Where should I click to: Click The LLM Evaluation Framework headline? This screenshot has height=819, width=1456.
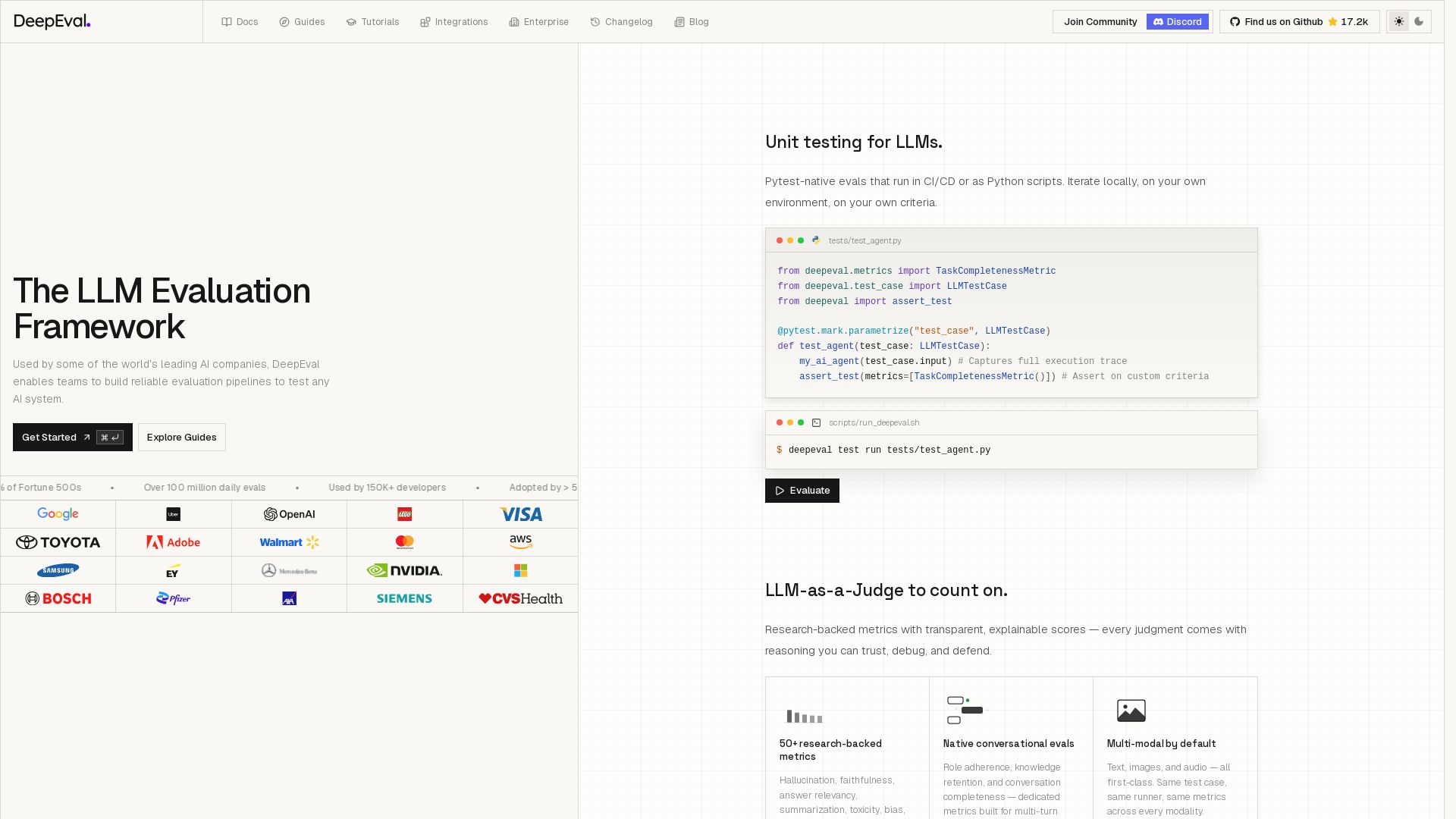(162, 309)
